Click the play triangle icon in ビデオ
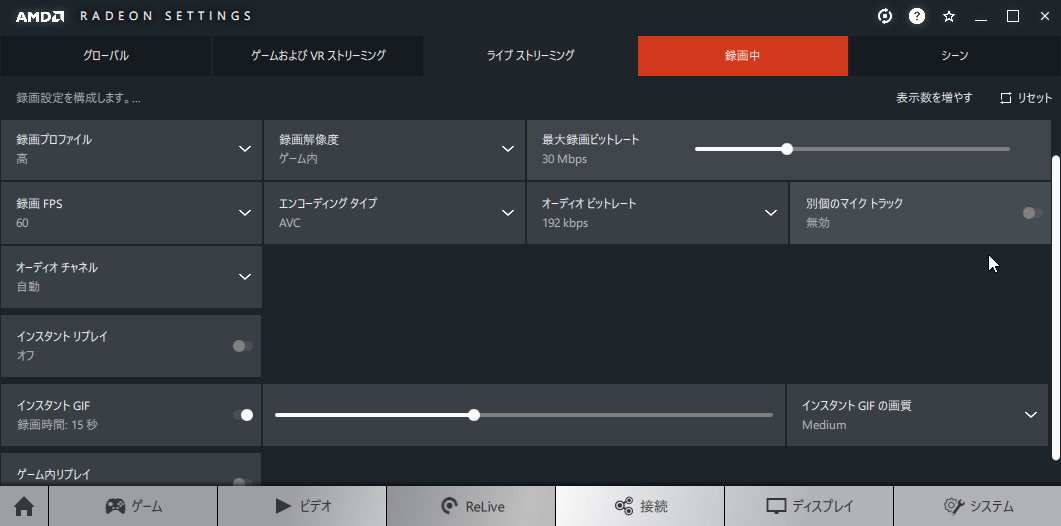This screenshot has width=1061, height=526. [x=283, y=506]
